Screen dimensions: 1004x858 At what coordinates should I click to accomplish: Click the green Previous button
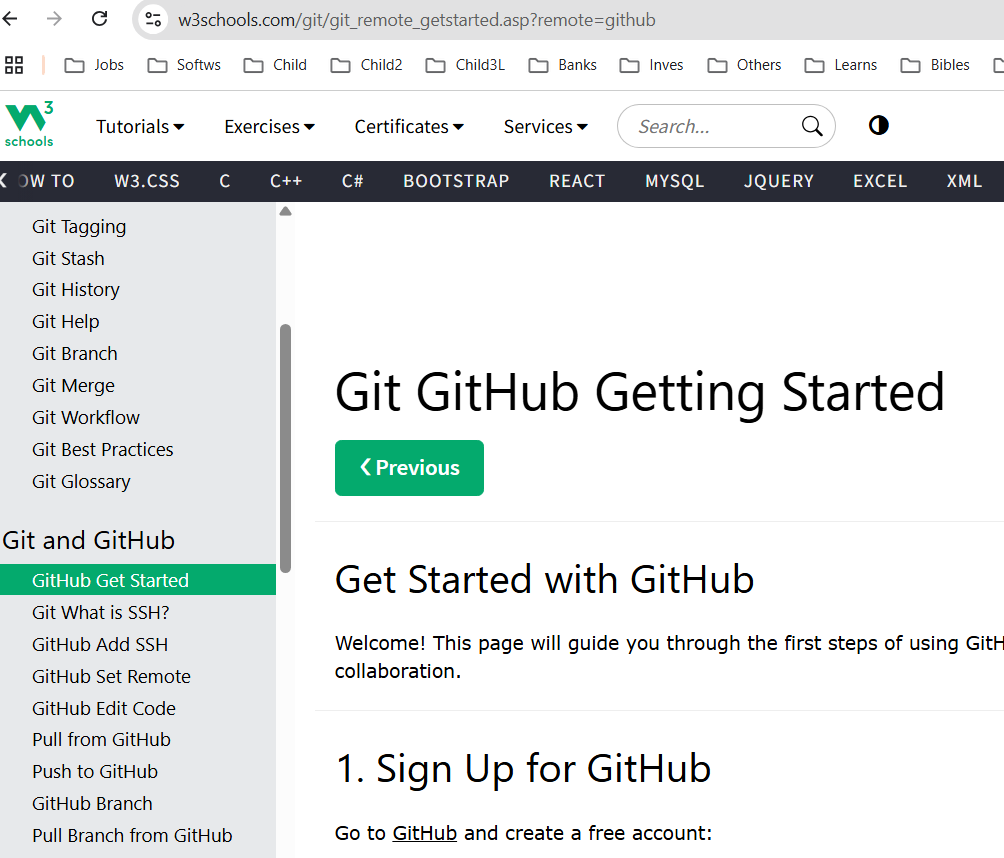tap(409, 467)
